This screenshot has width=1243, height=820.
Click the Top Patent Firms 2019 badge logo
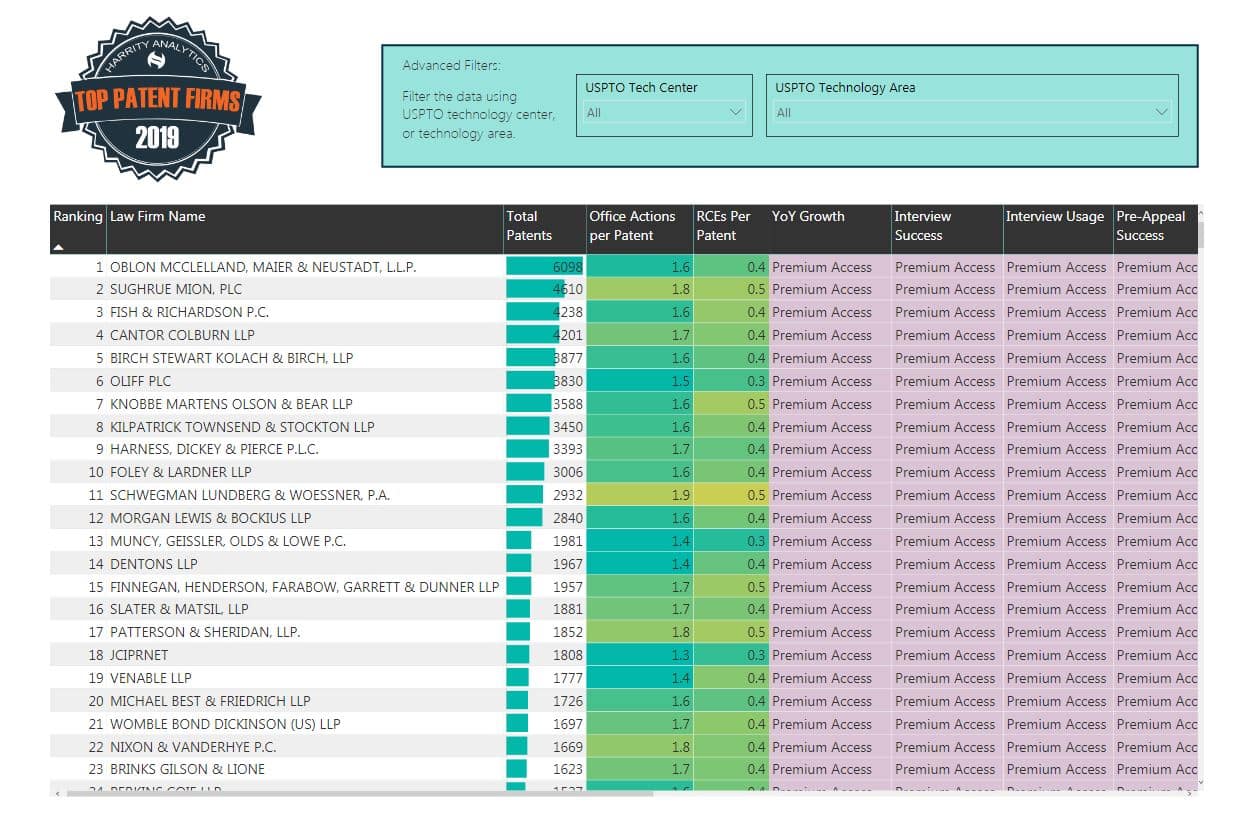(158, 98)
